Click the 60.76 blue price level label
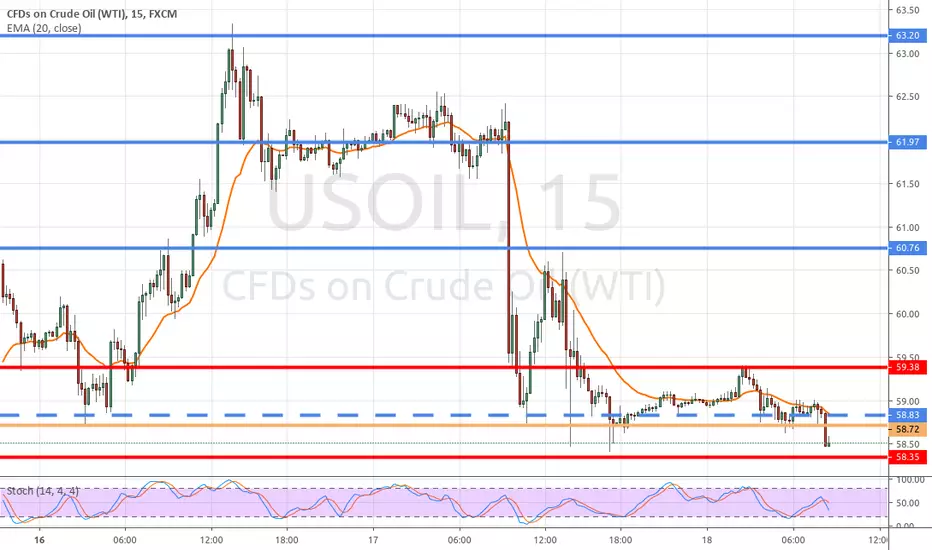The height and width of the screenshot is (550, 932). coord(907,248)
